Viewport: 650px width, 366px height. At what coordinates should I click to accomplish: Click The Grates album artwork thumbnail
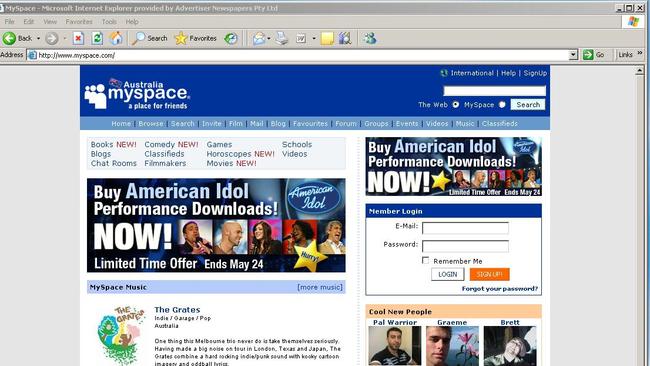tap(121, 336)
